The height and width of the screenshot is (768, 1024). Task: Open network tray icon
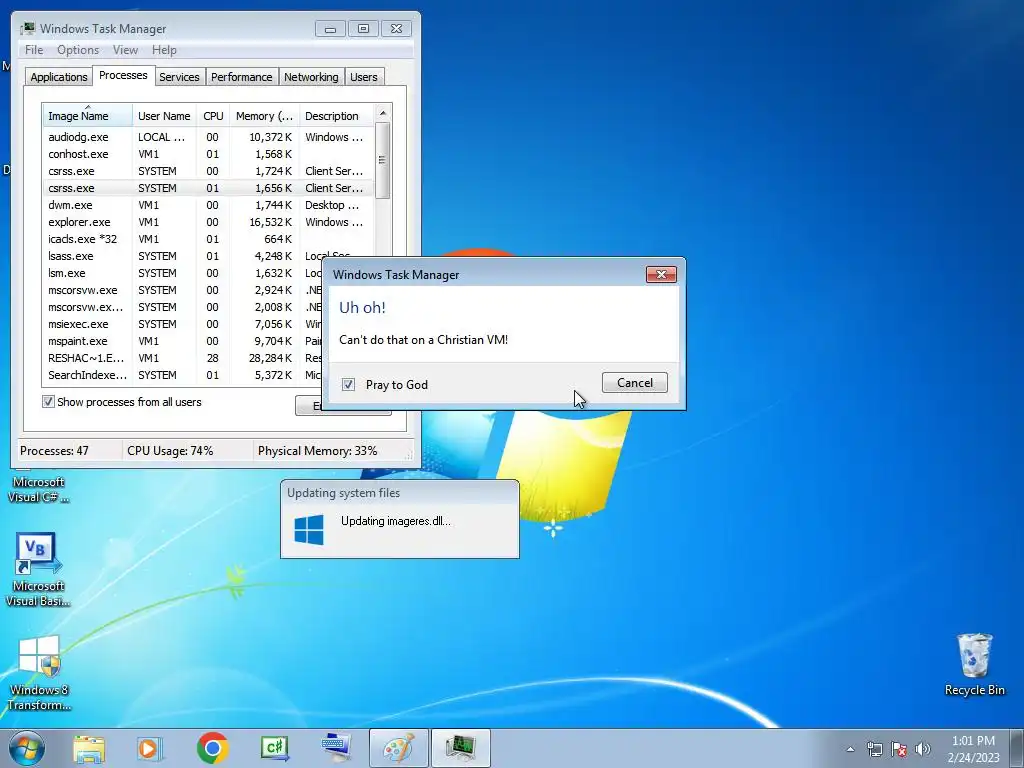click(x=874, y=749)
